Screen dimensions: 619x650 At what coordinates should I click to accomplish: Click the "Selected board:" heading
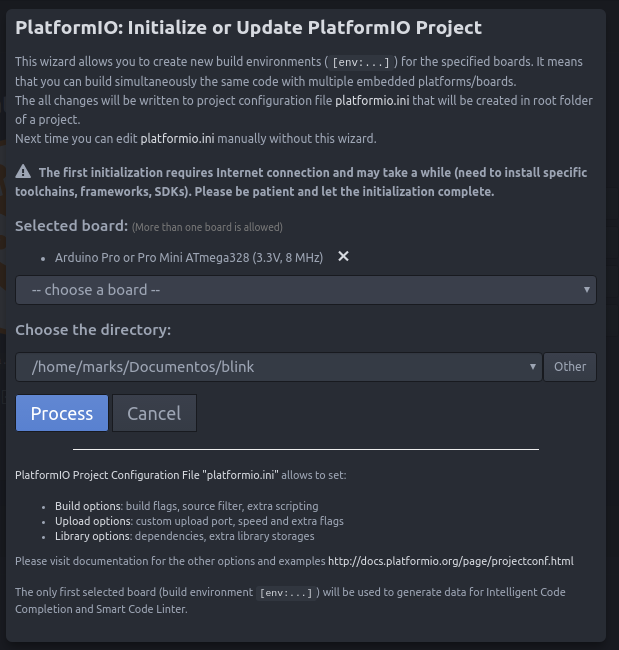[72, 226]
